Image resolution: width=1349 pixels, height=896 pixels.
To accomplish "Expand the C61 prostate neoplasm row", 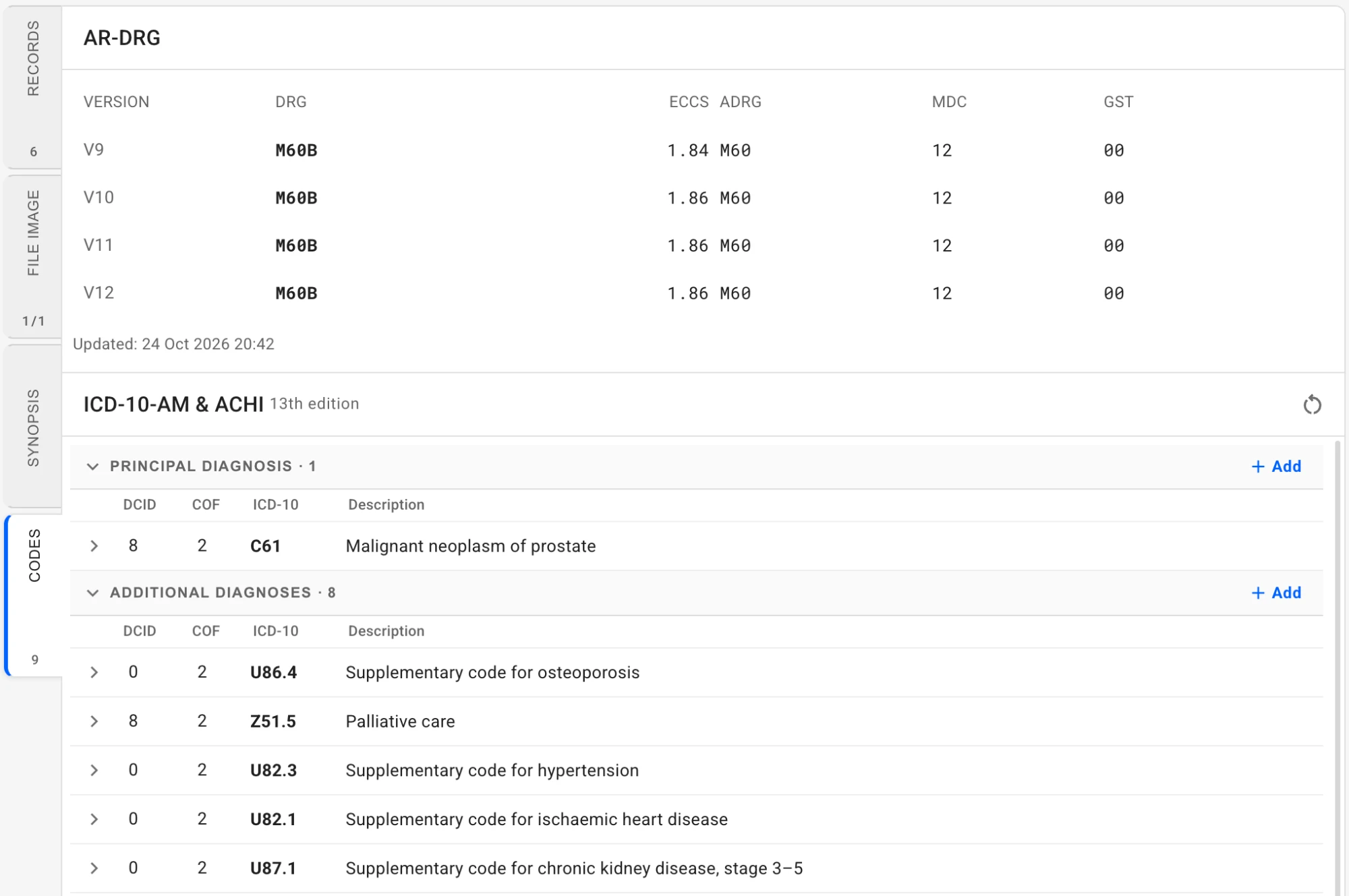I will (x=94, y=546).
